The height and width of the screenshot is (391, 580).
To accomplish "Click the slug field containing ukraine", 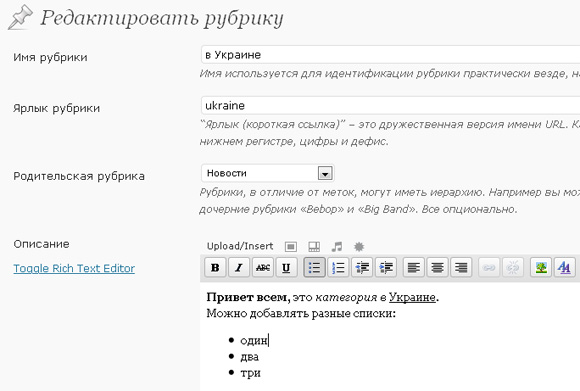I will [391, 106].
